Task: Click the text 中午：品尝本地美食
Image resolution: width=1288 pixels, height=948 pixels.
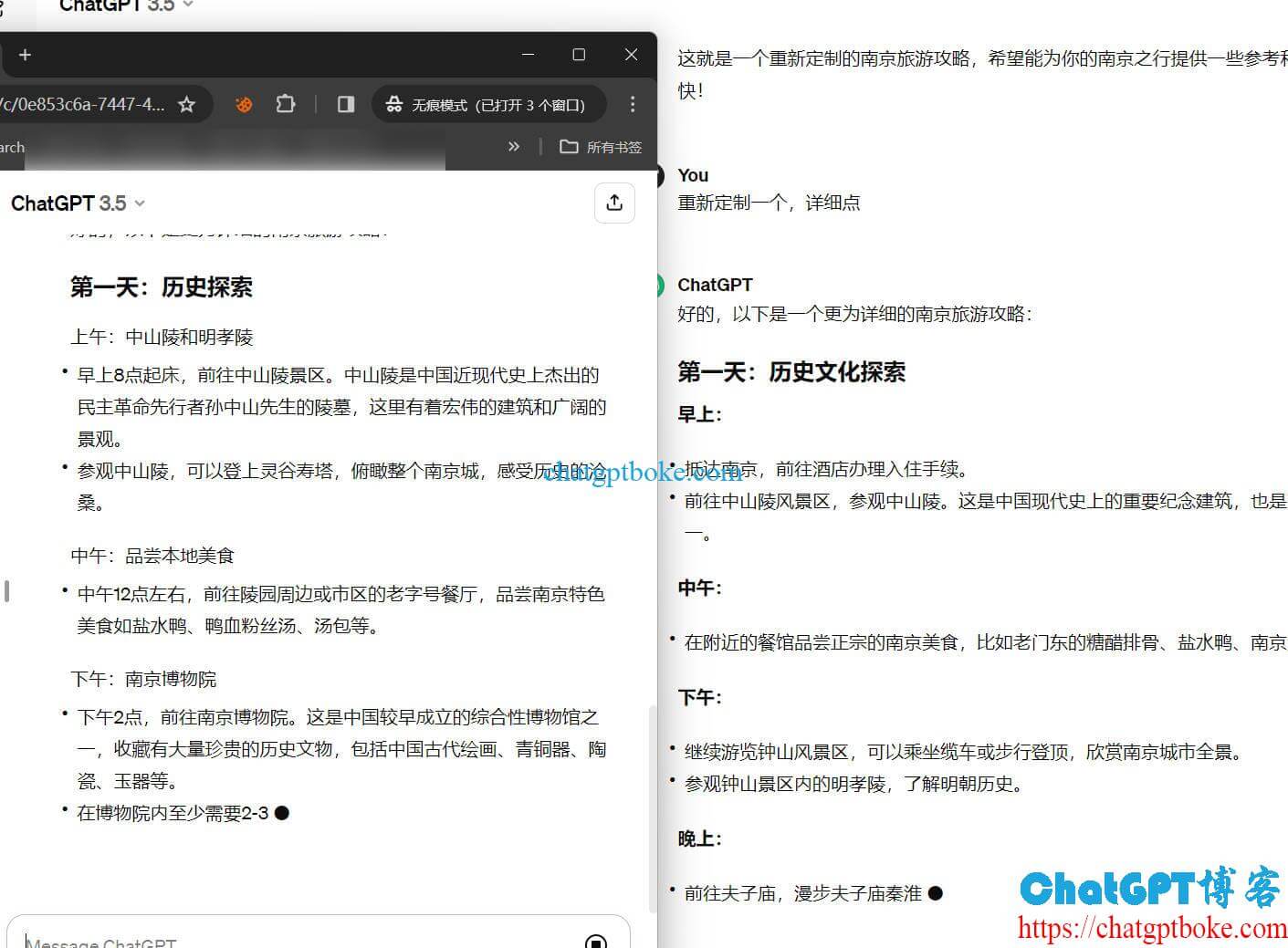Action: (x=152, y=556)
